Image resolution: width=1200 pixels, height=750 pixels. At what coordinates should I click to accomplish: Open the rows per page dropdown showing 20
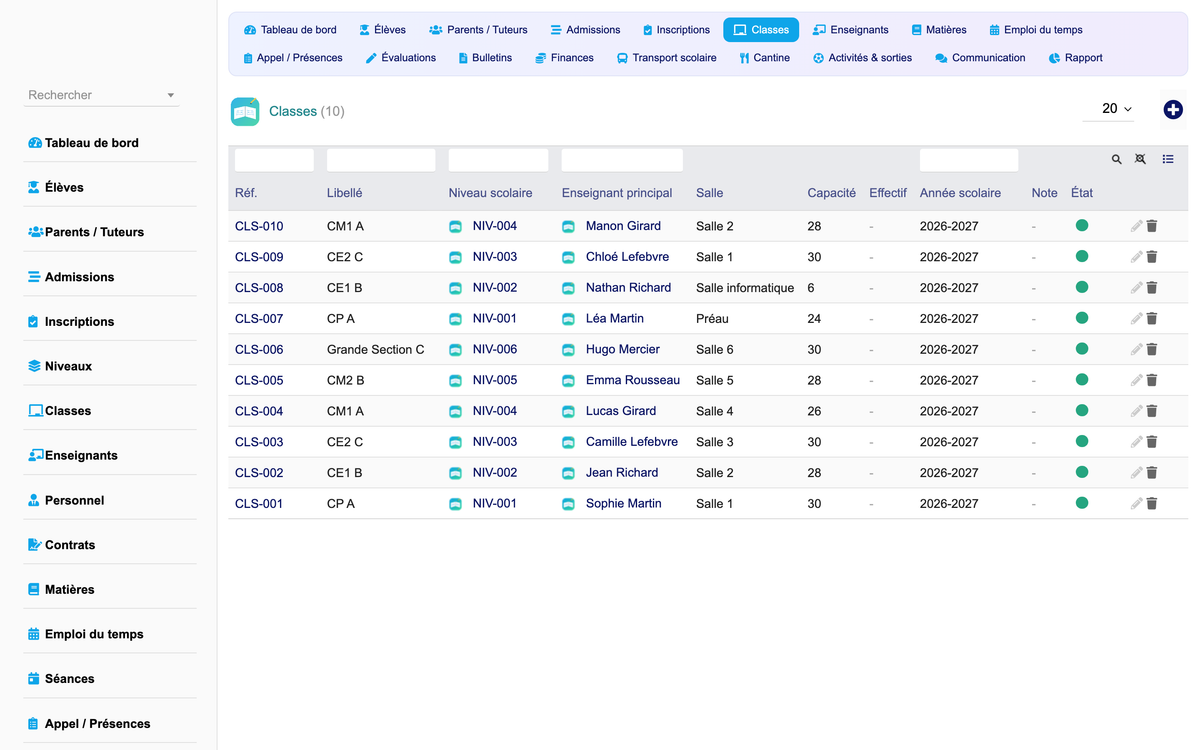(1108, 109)
